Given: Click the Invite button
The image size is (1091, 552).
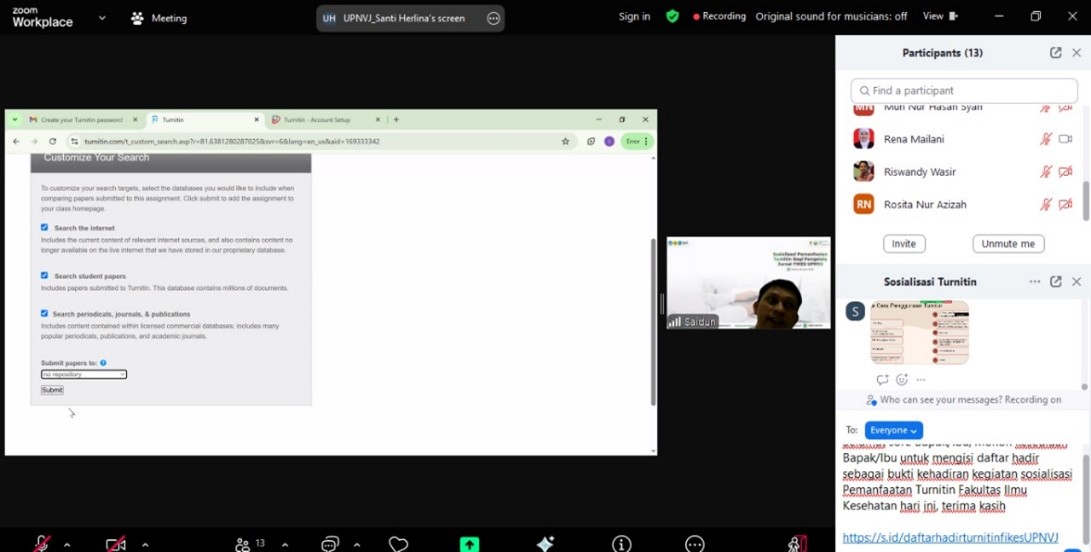Looking at the screenshot, I should point(904,244).
